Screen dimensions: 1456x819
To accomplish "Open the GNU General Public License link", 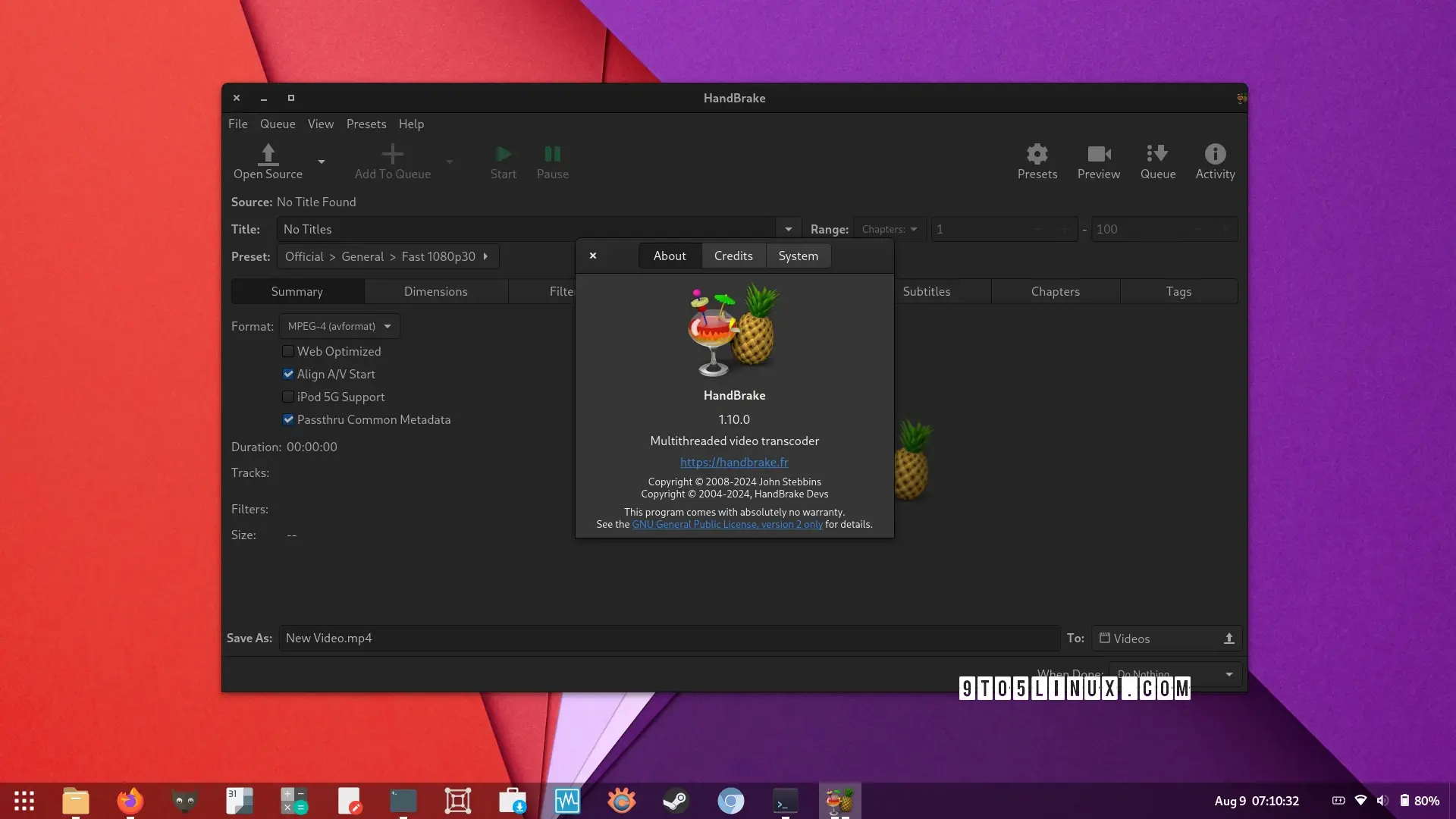I will tap(726, 524).
